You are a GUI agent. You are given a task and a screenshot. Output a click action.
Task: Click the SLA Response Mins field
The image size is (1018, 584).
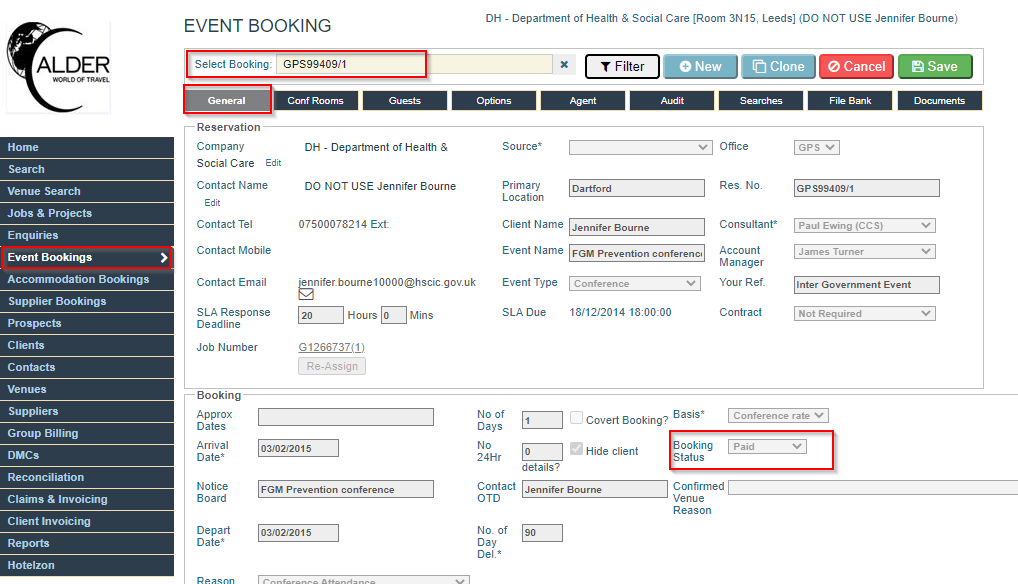click(x=393, y=315)
